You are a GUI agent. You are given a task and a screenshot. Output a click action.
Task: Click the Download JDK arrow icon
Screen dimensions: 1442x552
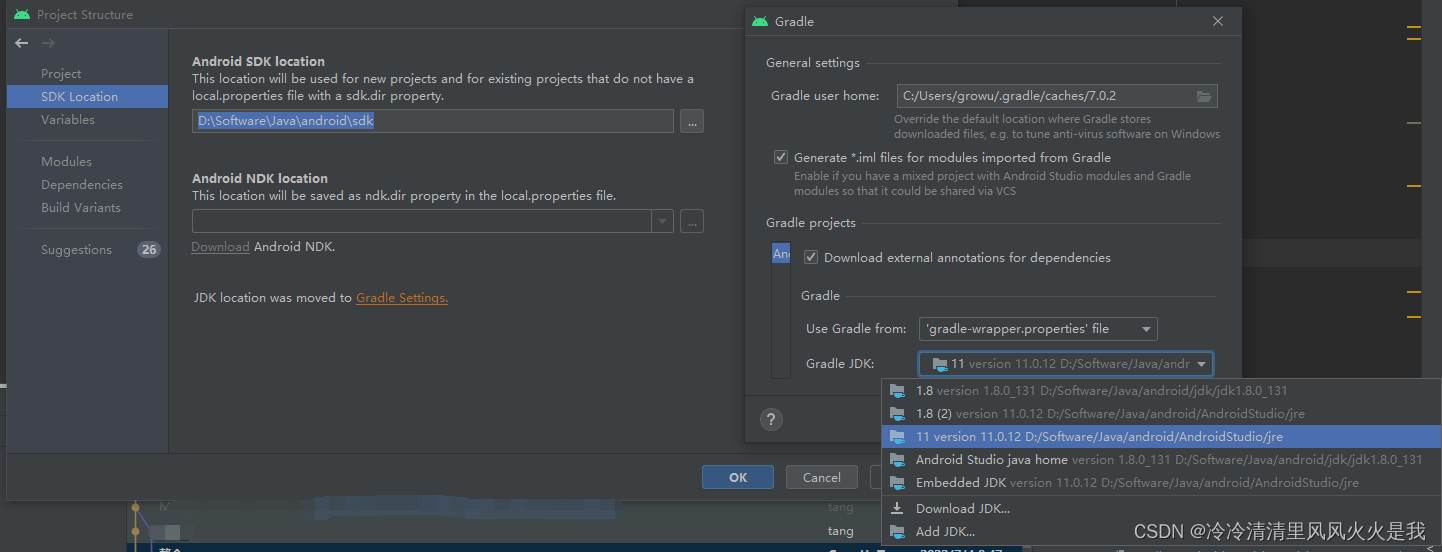coord(897,508)
